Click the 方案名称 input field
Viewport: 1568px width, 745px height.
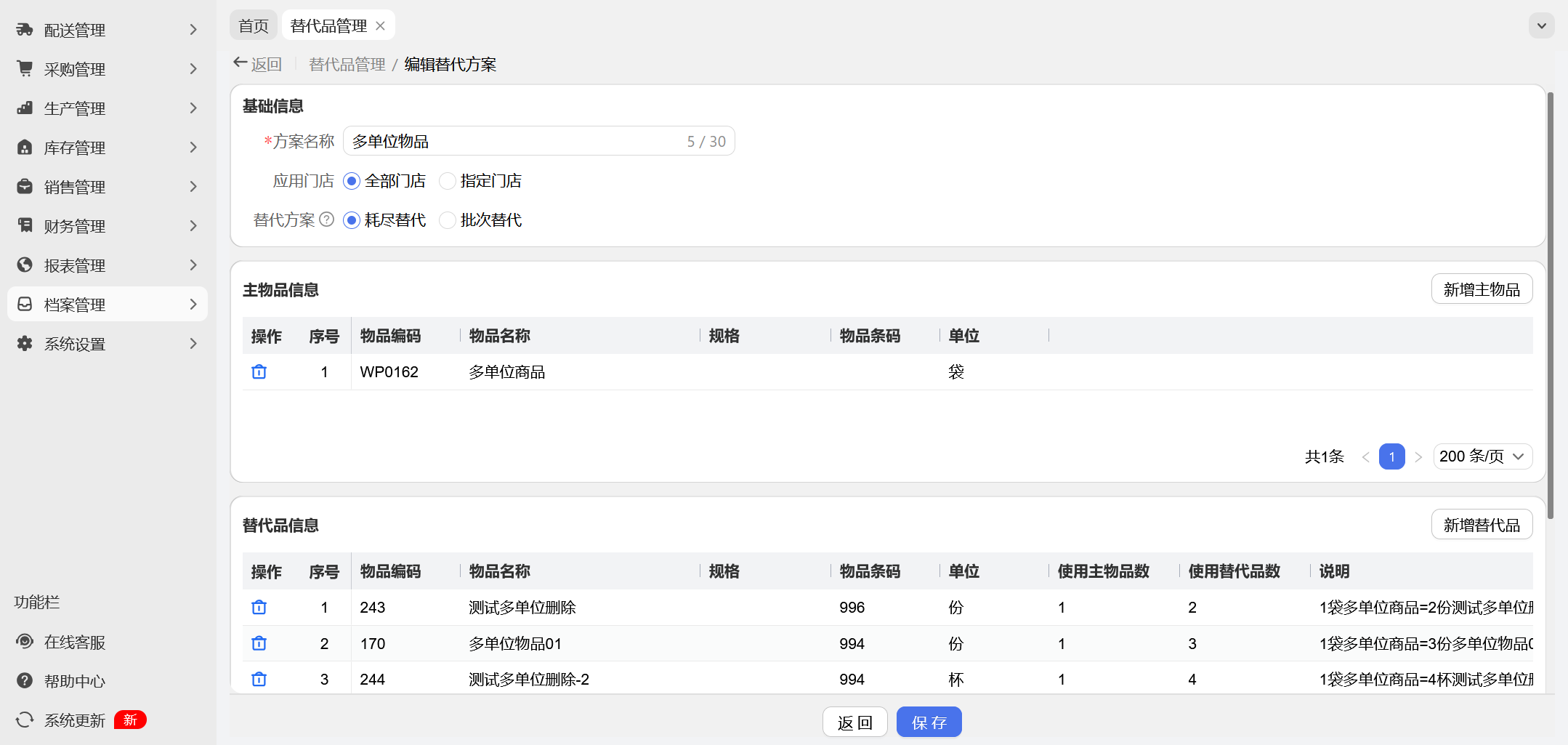coord(539,141)
